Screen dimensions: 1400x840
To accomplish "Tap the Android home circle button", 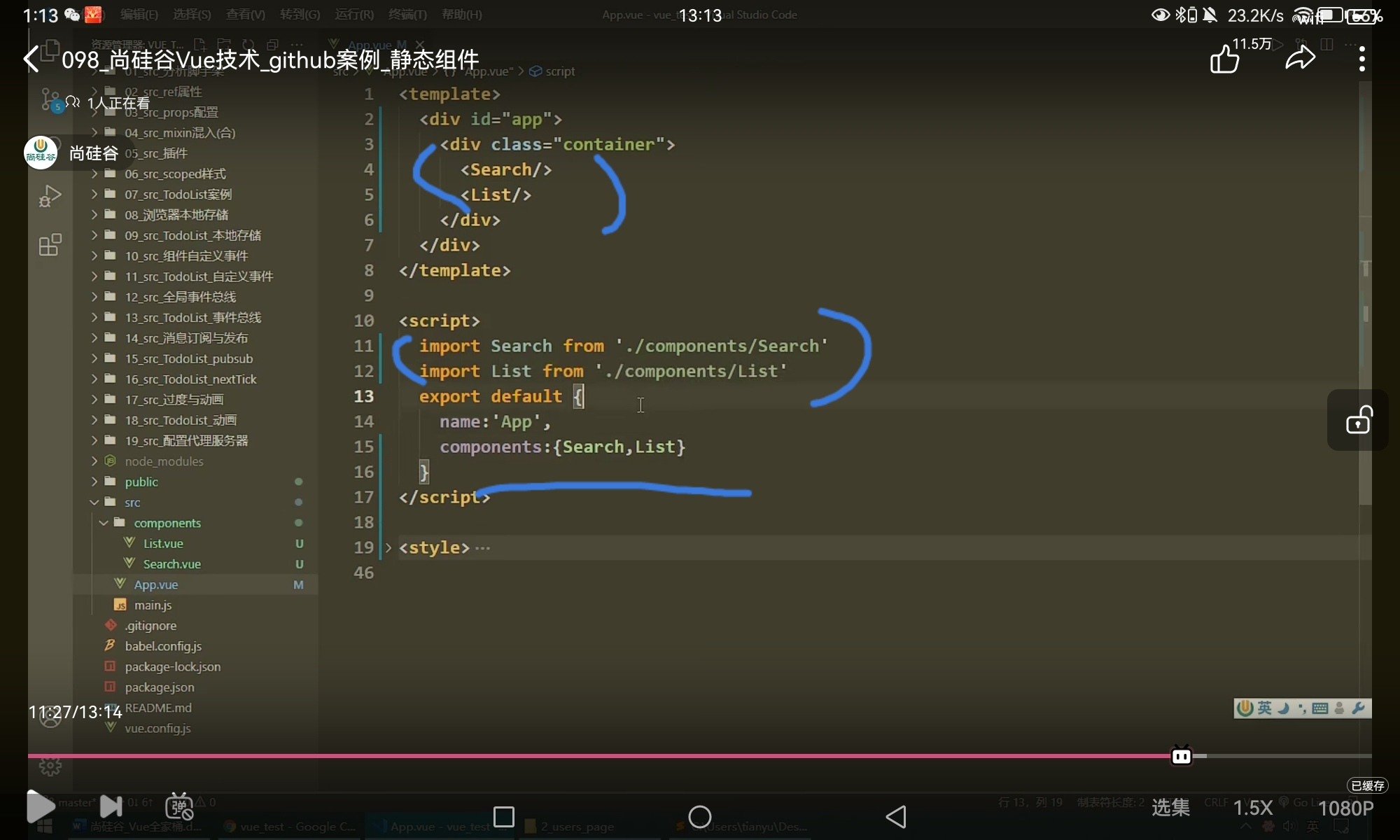I will (699, 816).
